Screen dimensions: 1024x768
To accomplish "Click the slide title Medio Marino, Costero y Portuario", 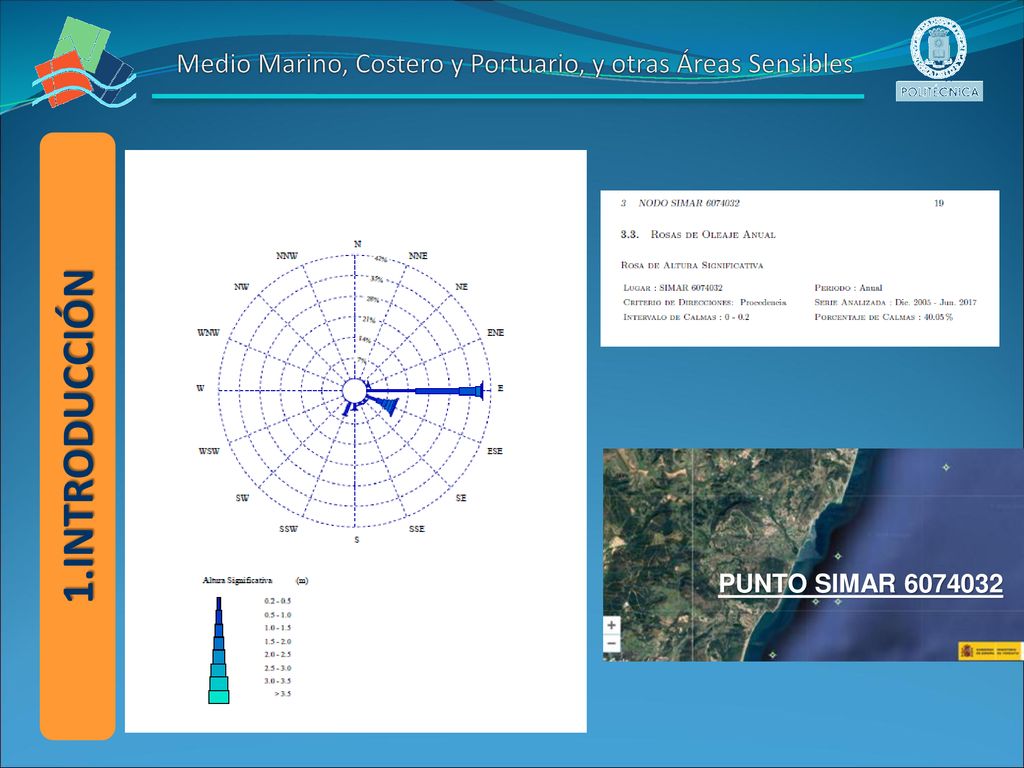I will point(515,64).
